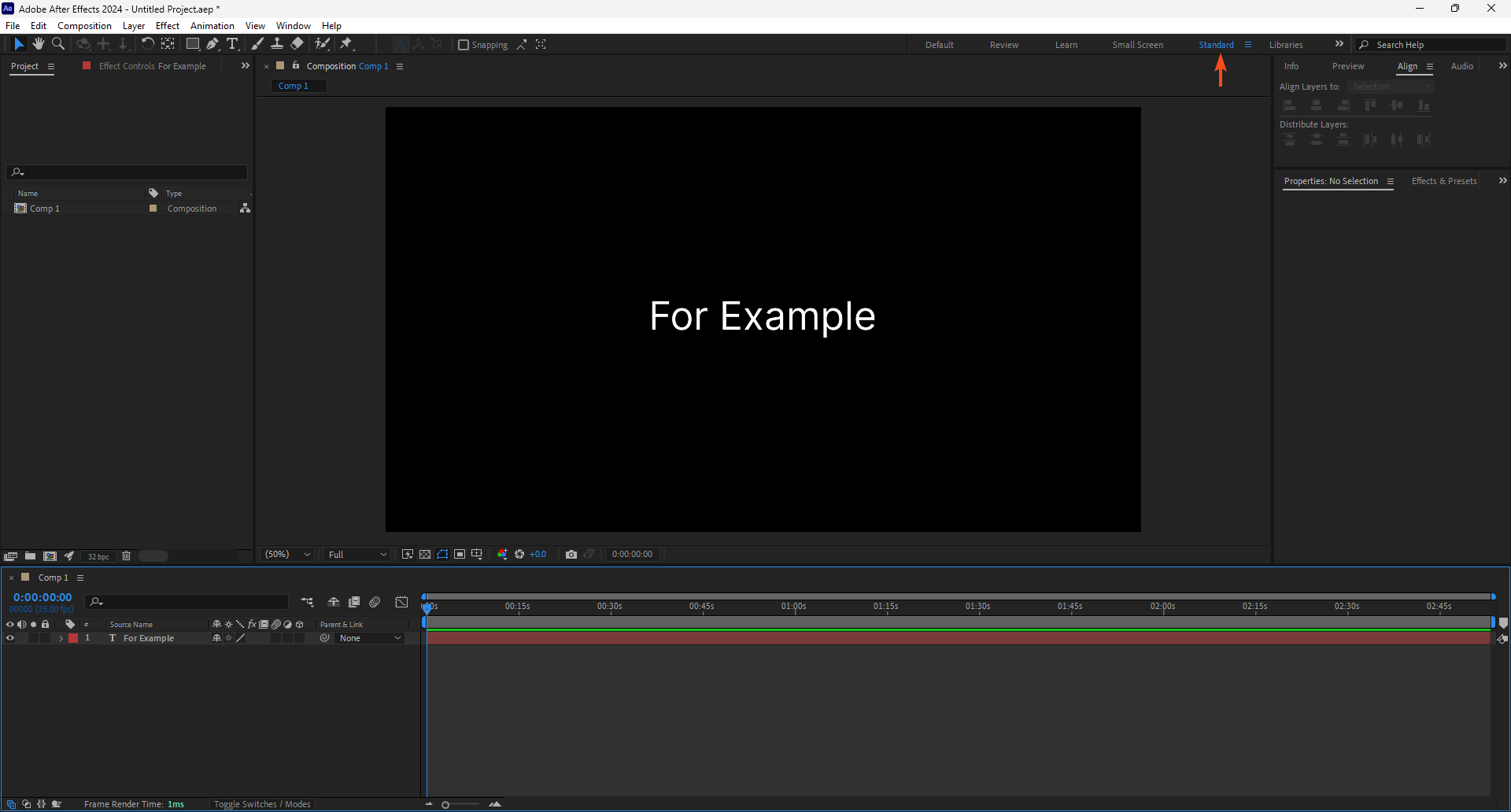Click the 32 bpc color depth button

pos(98,556)
